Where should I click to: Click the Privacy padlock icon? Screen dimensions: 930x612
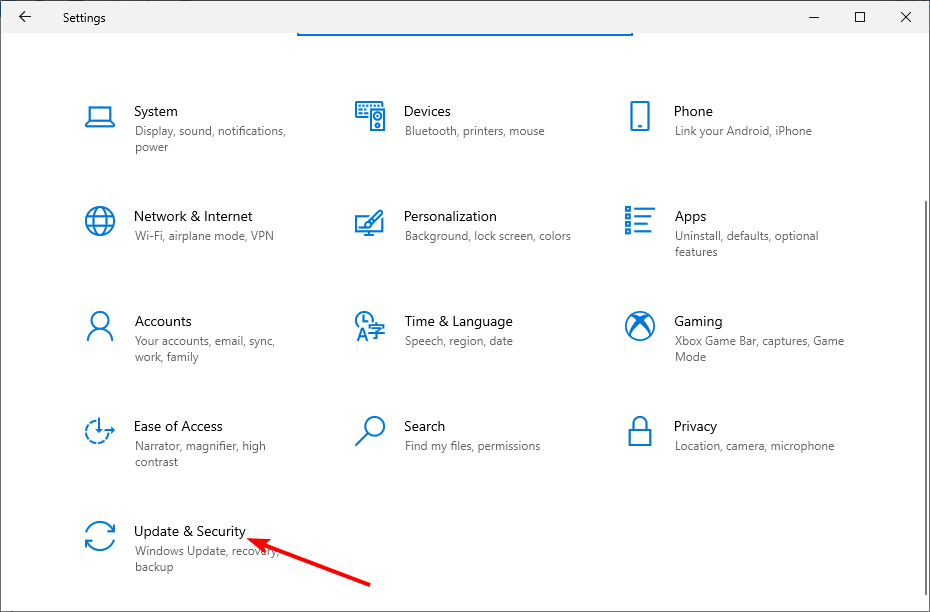click(639, 431)
